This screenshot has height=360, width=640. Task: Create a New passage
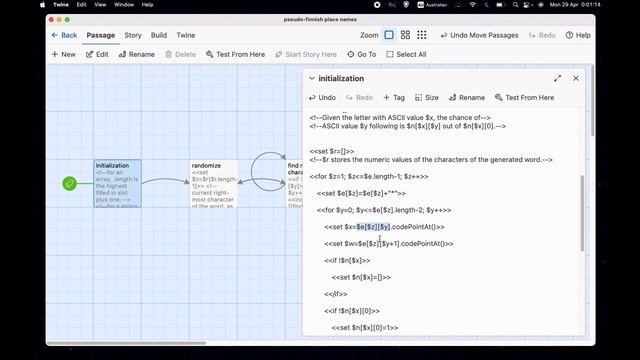[x=64, y=54]
